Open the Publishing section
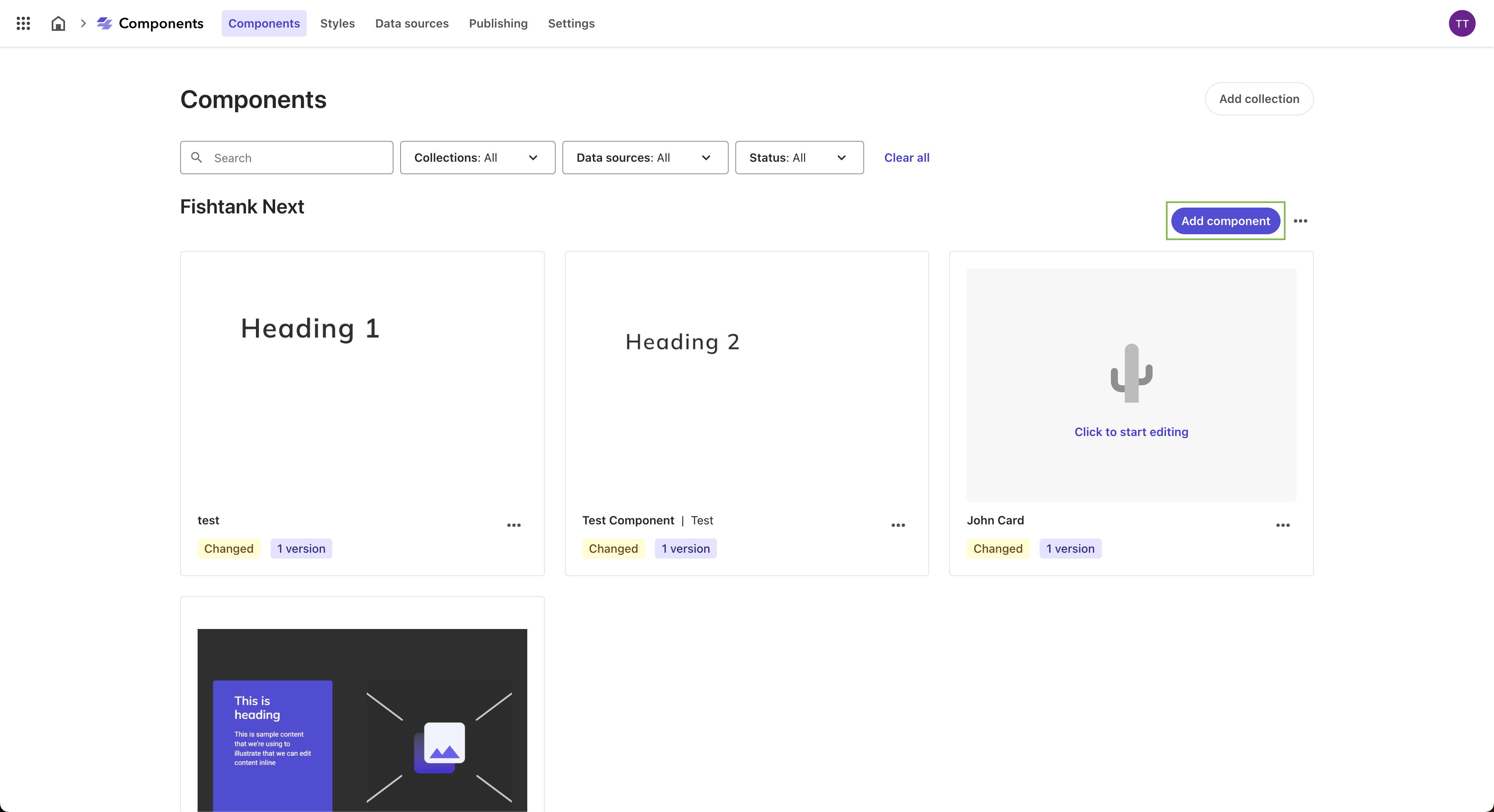Image resolution: width=1494 pixels, height=812 pixels. click(x=498, y=23)
